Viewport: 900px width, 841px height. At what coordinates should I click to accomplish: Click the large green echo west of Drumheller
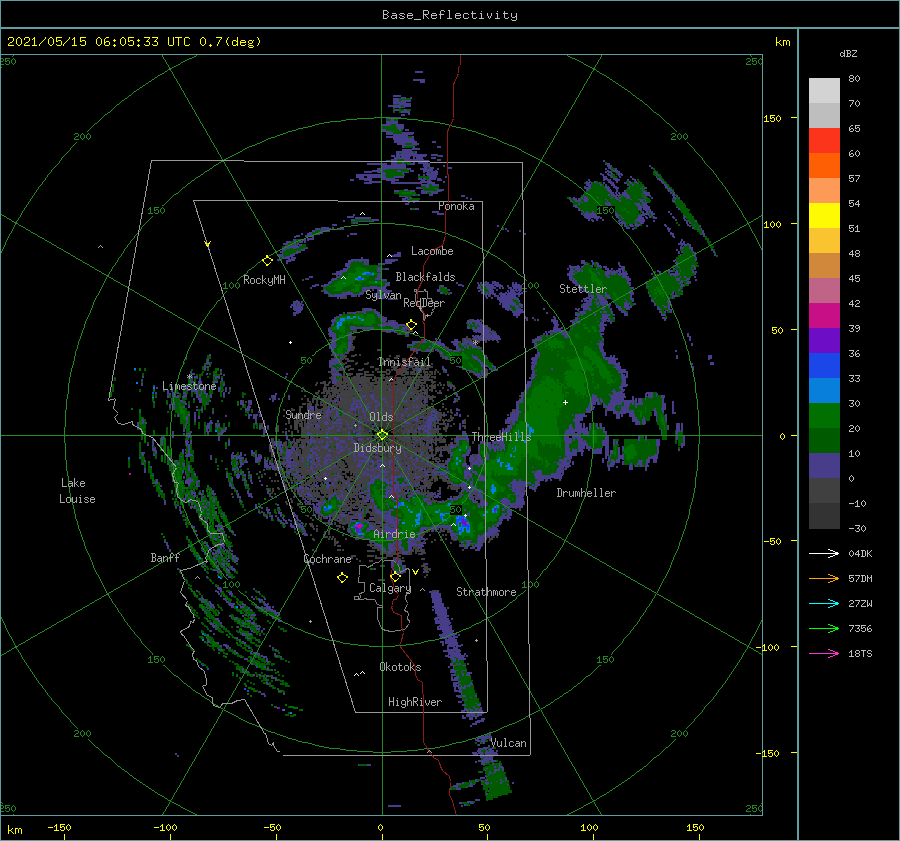pyautogui.click(x=551, y=402)
